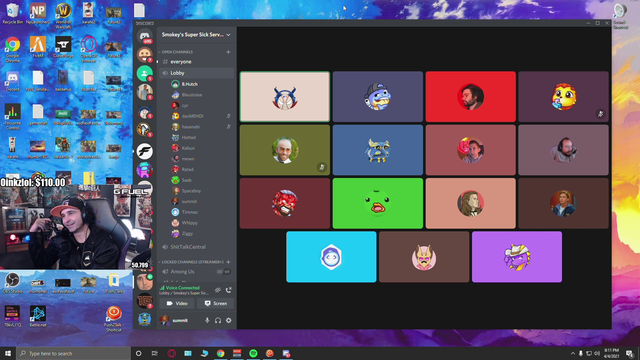The width and height of the screenshot is (640, 360).
Task: Open Opera GX Browser desktop shortcut
Action: 89,49
